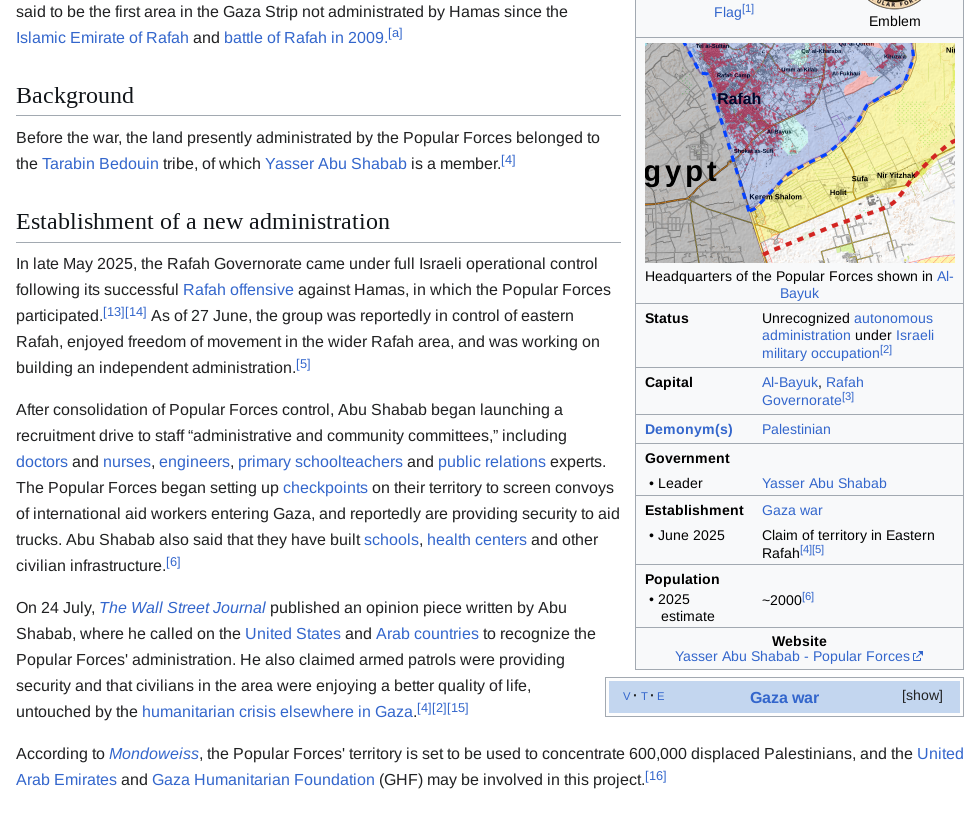Jump to citation [16] footnote
The height and width of the screenshot is (814, 972).
click(655, 777)
